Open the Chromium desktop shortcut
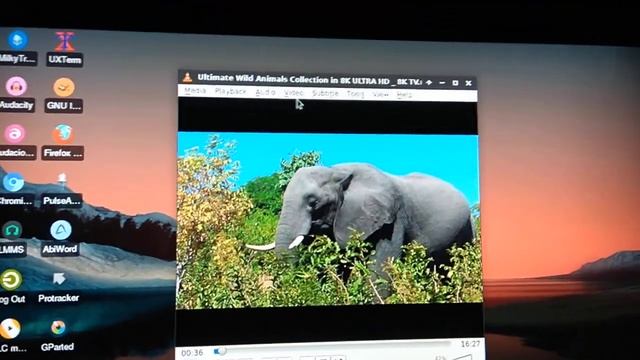 point(13,182)
